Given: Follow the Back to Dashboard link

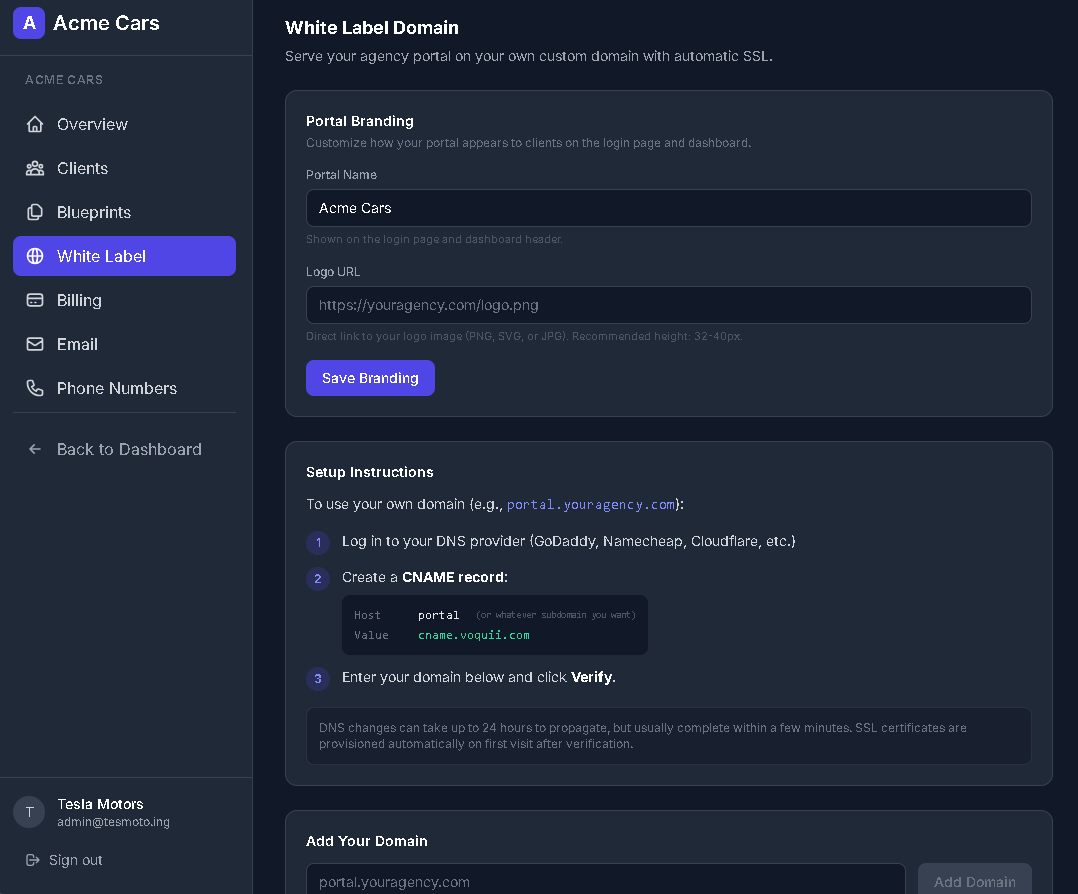Looking at the screenshot, I should click(x=128, y=449).
